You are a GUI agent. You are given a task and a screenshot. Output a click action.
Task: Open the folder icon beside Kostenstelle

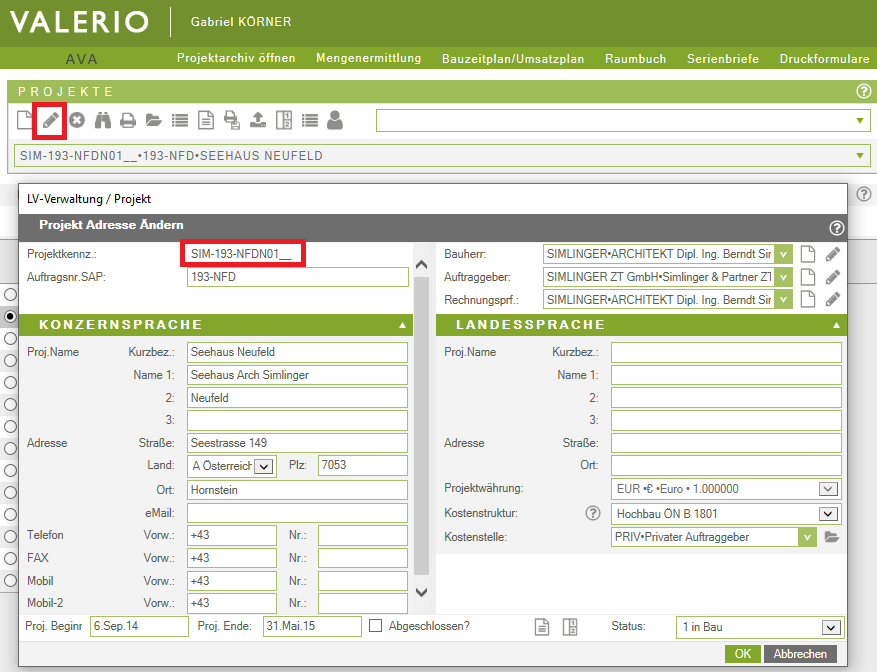pyautogui.click(x=832, y=538)
